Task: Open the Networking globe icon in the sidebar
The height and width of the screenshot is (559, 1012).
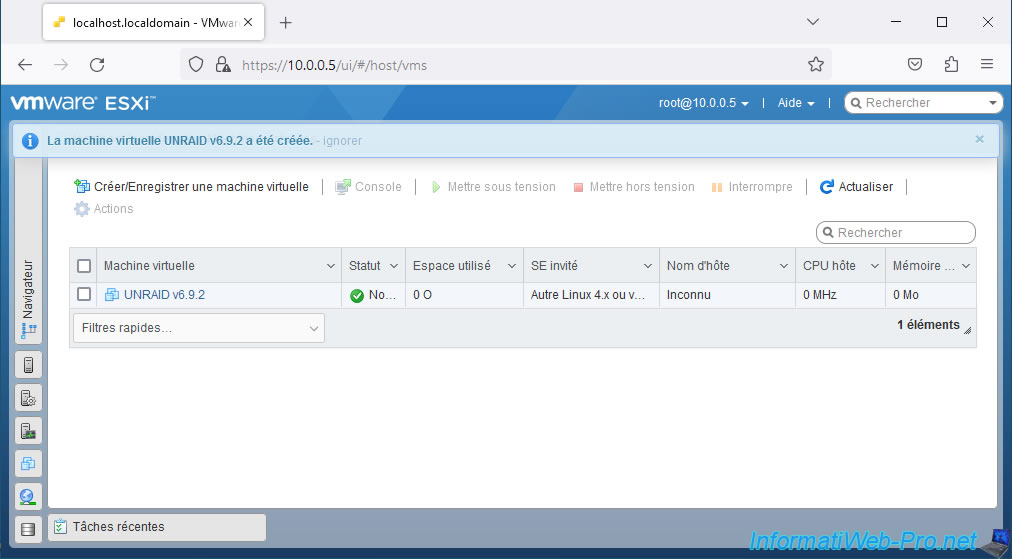Action: 28,496
